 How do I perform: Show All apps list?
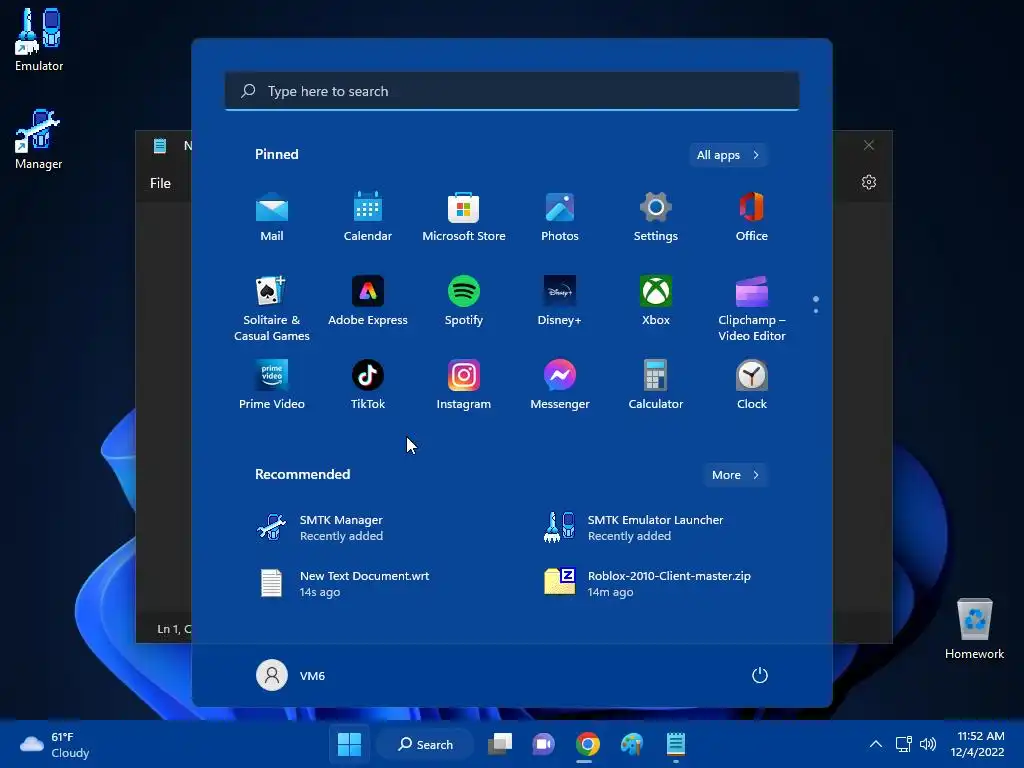click(x=728, y=155)
